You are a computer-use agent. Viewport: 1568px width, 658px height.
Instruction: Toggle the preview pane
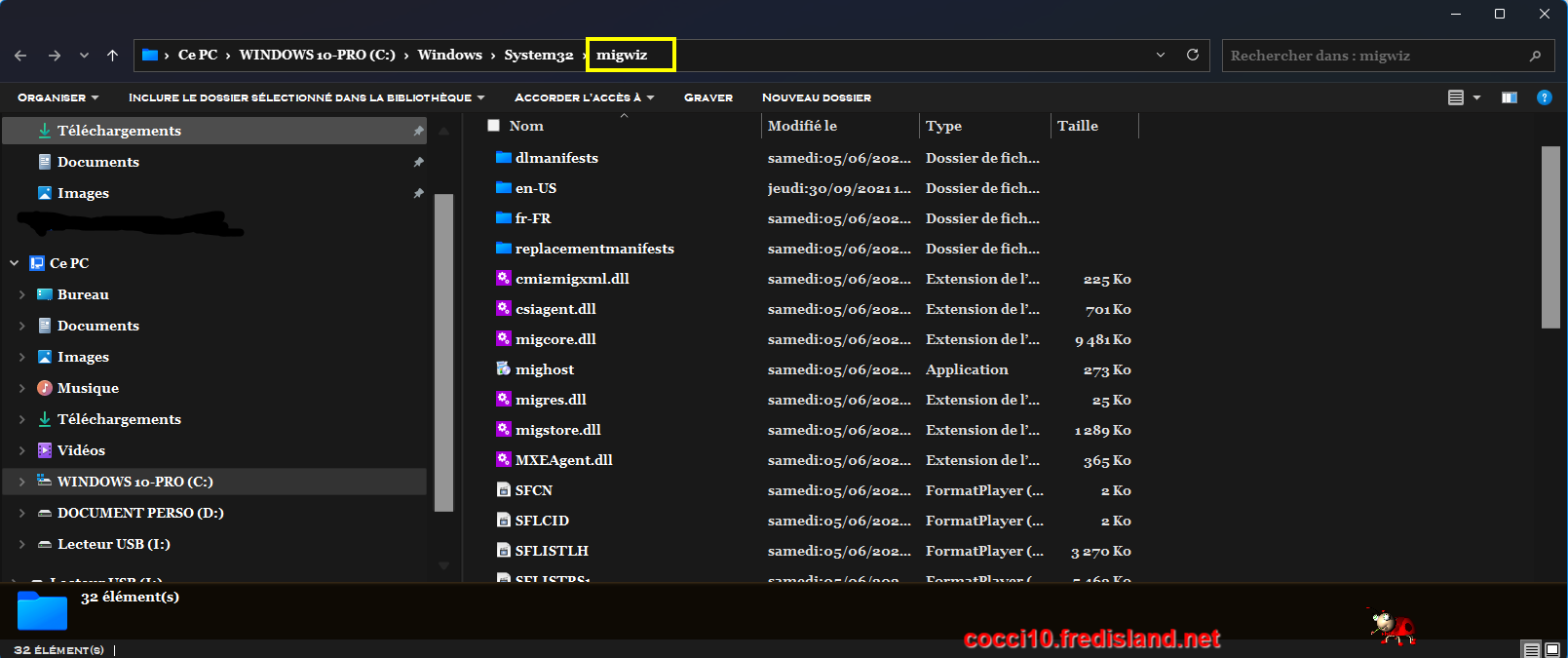1510,97
